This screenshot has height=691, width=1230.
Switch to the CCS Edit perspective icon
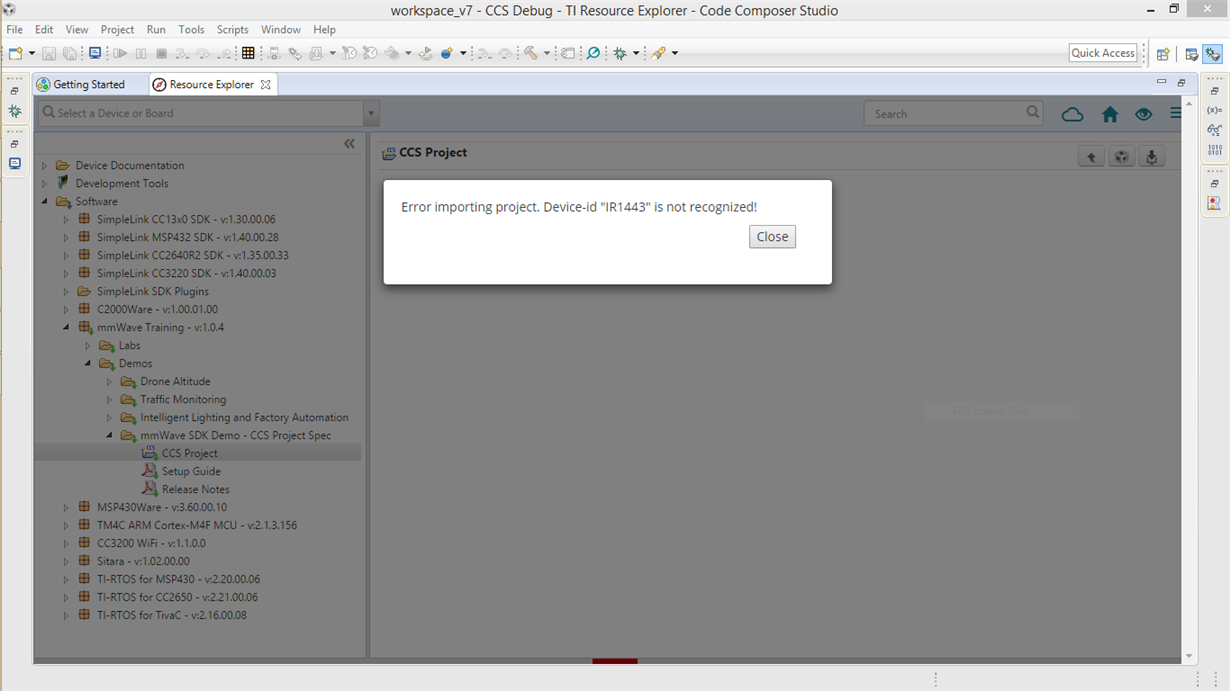1192,54
